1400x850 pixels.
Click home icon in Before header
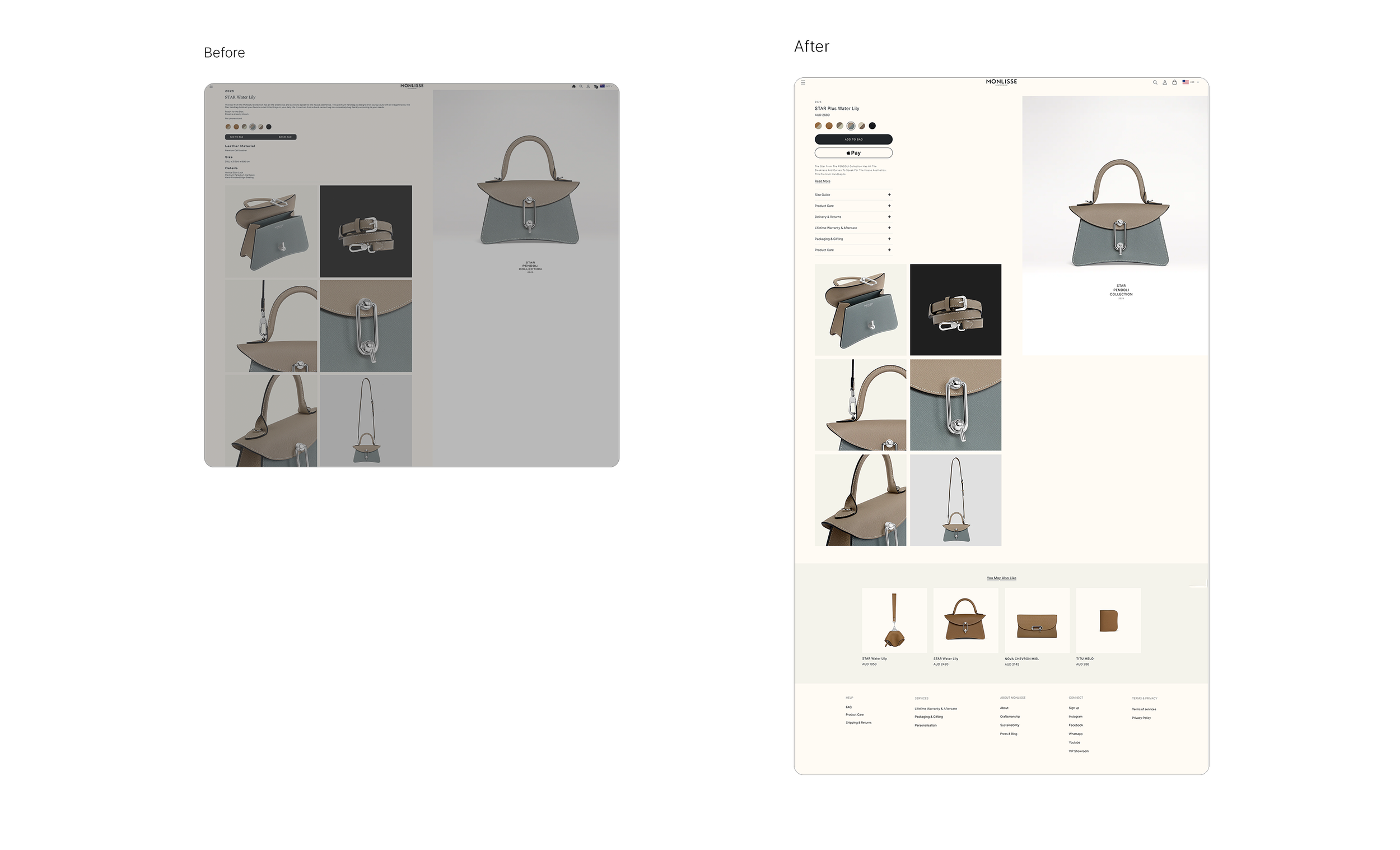click(x=573, y=86)
